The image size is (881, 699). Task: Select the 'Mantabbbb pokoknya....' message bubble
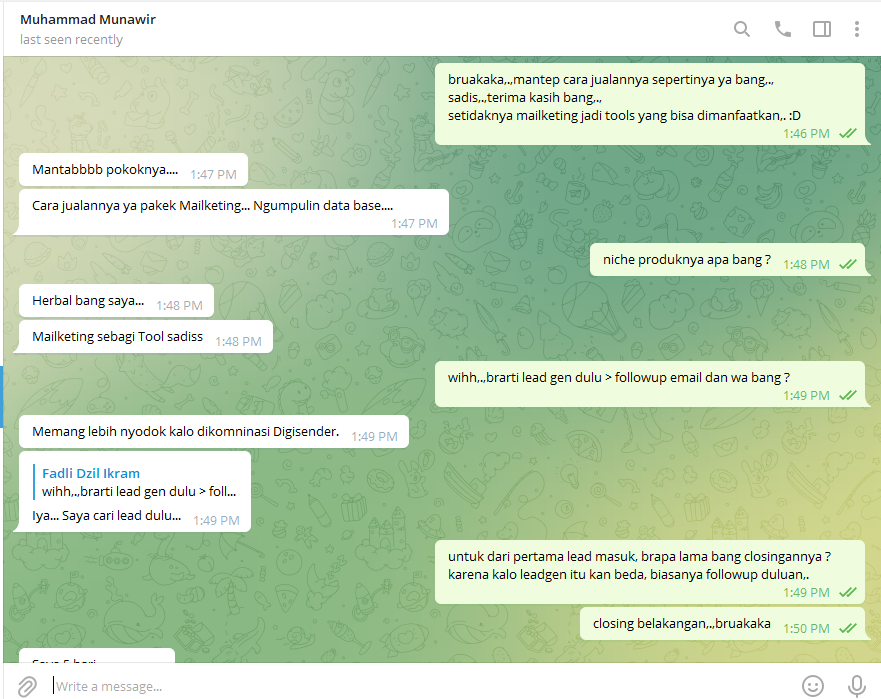104,170
